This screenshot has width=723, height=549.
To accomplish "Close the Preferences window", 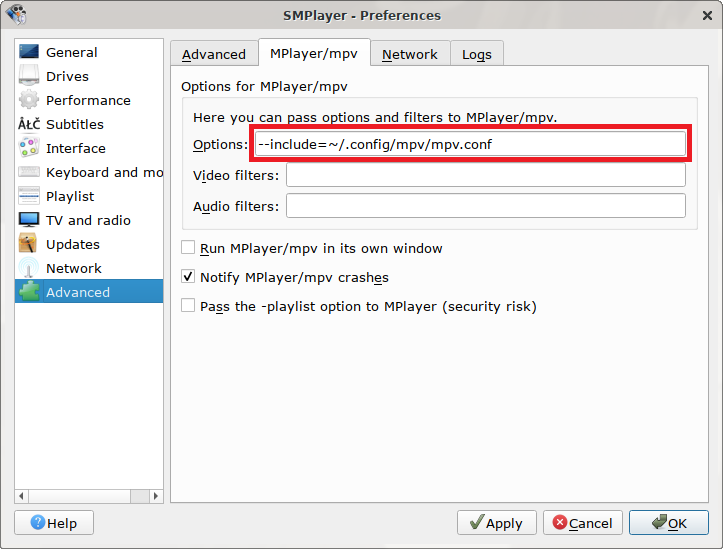I will click(707, 16).
